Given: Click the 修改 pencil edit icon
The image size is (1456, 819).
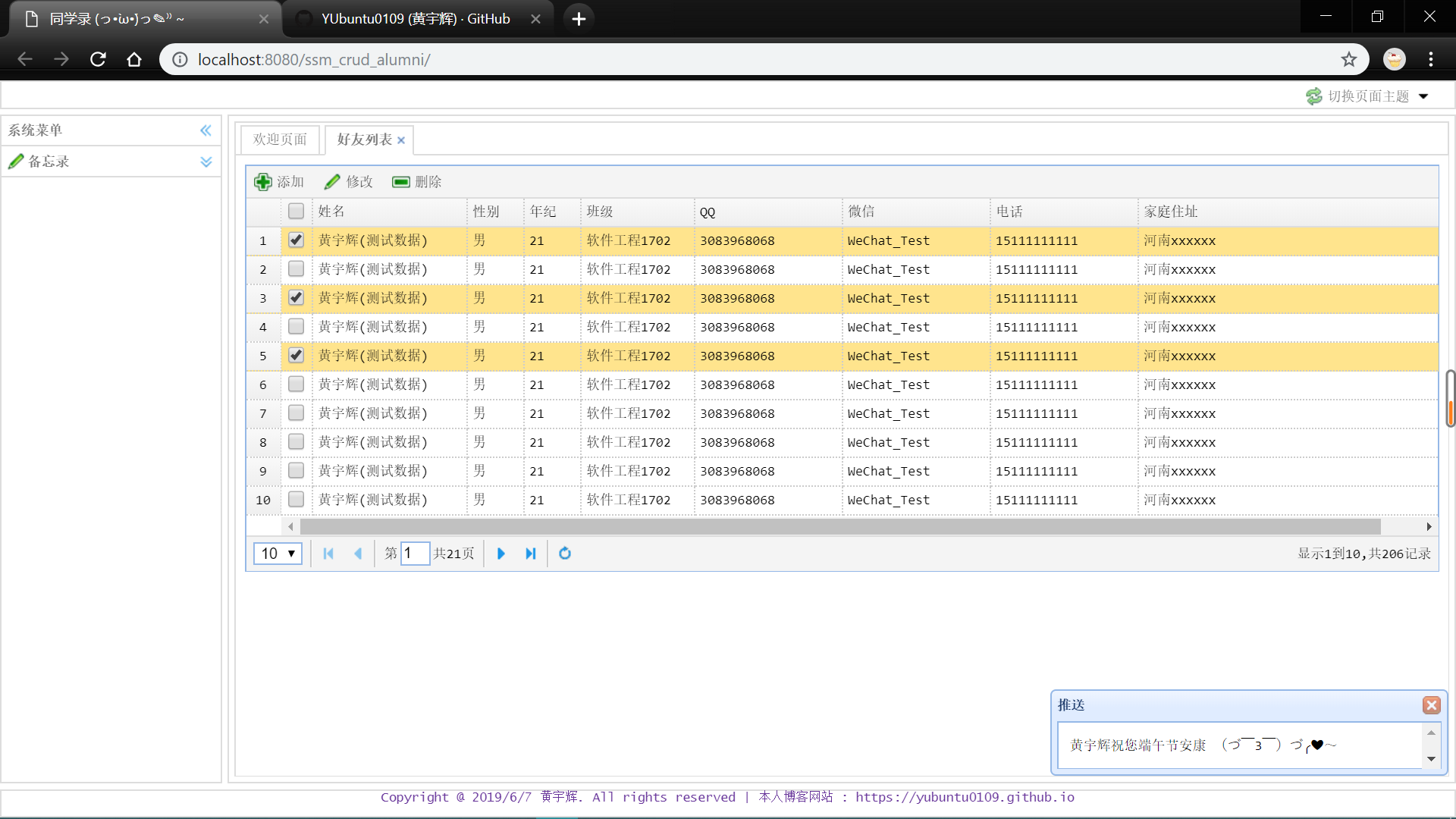Looking at the screenshot, I should (332, 182).
